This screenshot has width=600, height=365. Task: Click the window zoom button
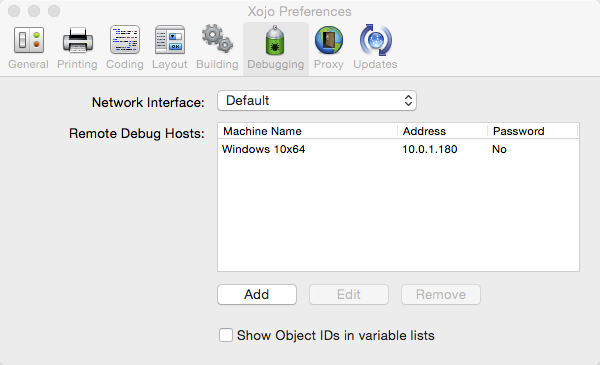click(54, 11)
